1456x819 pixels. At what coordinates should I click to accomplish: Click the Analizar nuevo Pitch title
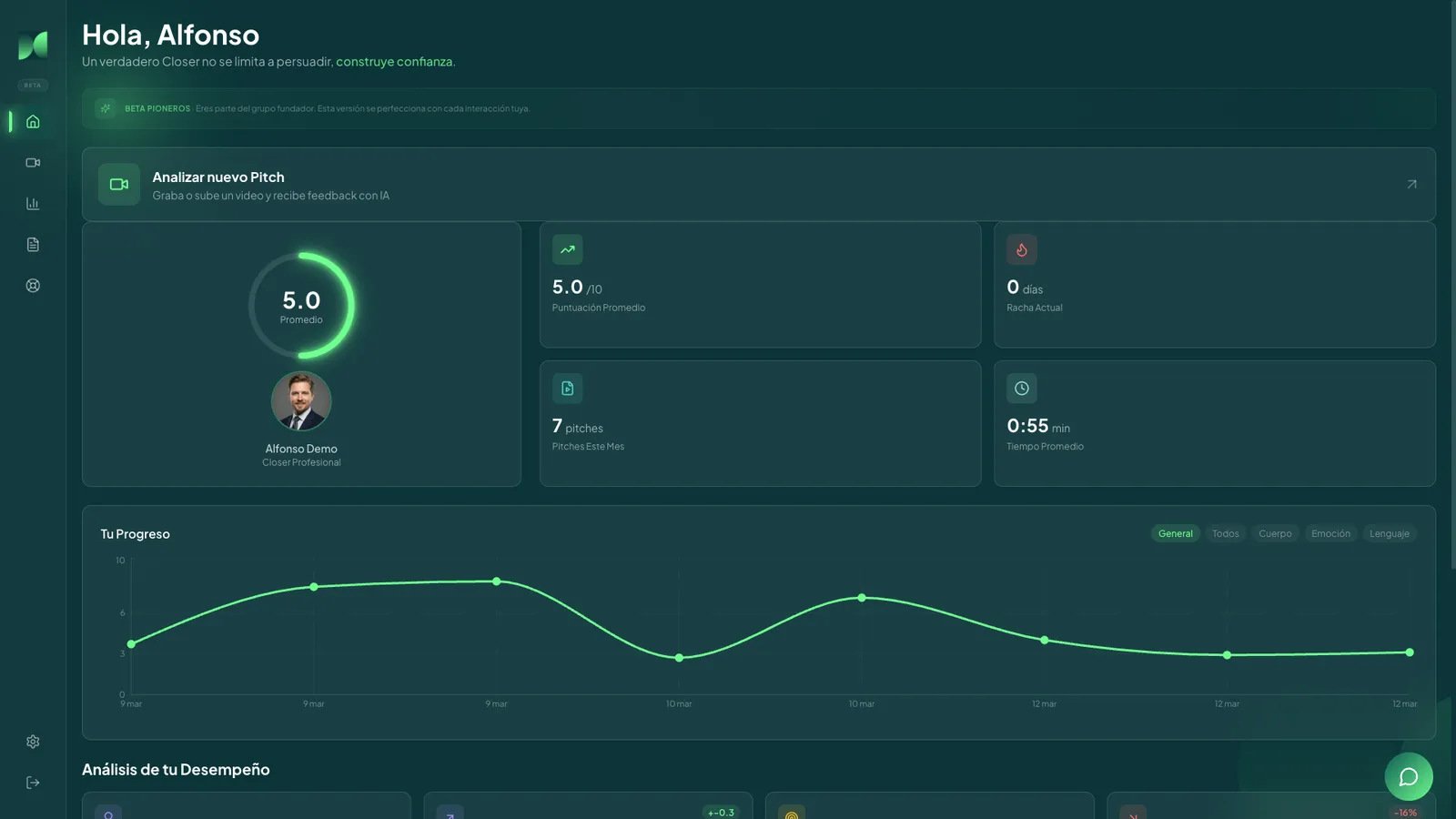pos(218,177)
